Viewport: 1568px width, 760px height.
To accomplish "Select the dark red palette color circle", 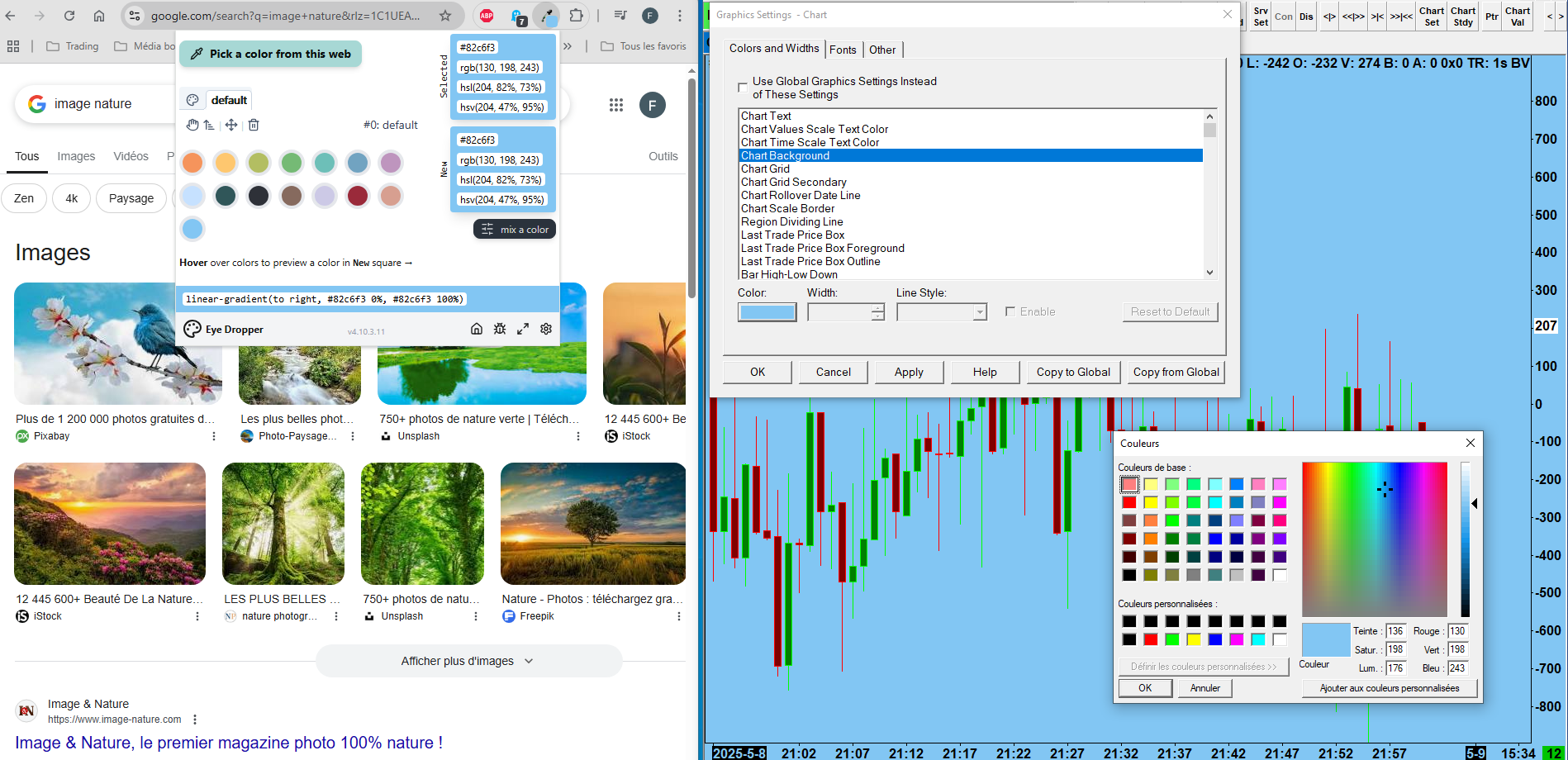I will (x=358, y=196).
